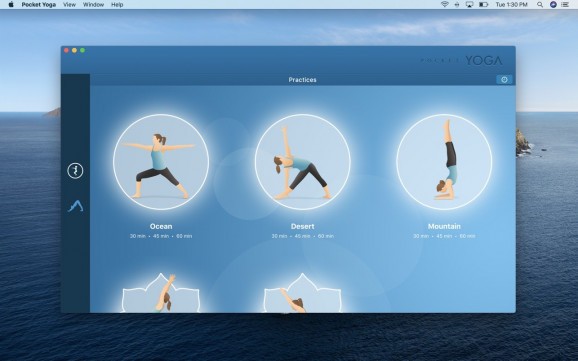The height and width of the screenshot is (361, 578).
Task: Open the lotus-framed practice under Ocean
Action: (161, 293)
